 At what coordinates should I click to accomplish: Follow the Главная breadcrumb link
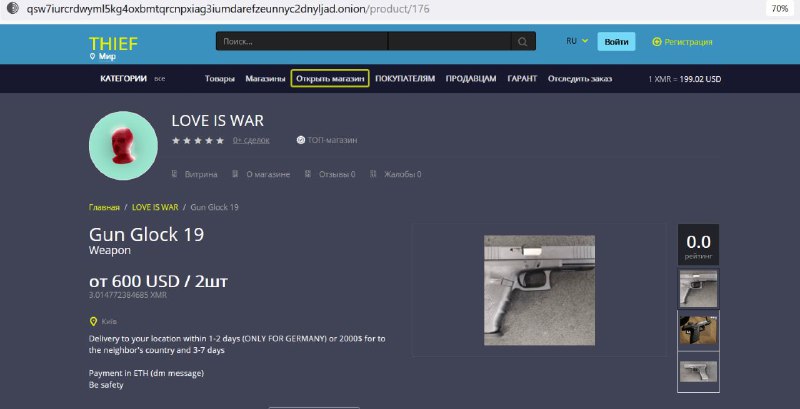pyautogui.click(x=104, y=207)
